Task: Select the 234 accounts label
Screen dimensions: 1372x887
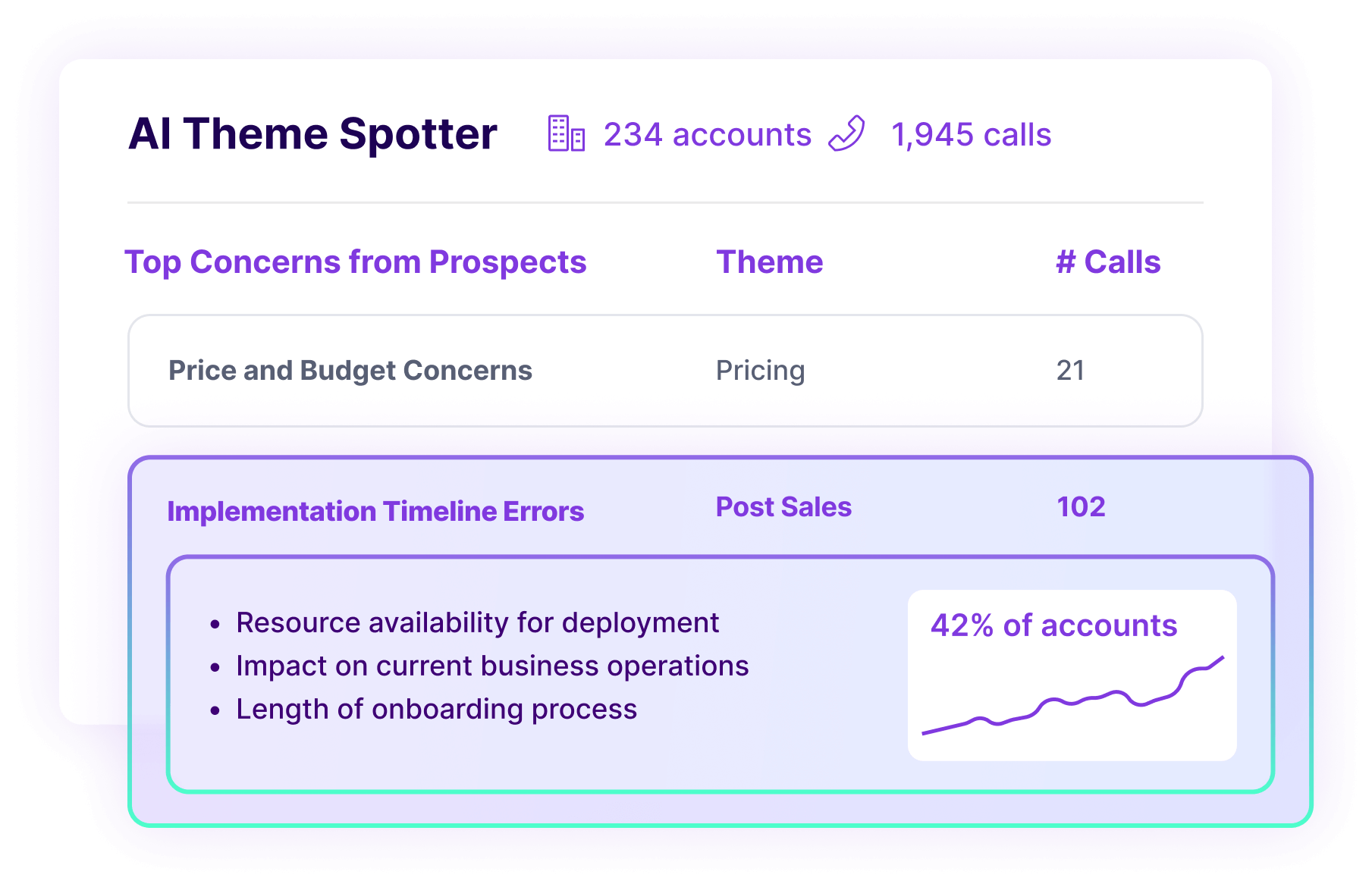Action: tap(708, 135)
